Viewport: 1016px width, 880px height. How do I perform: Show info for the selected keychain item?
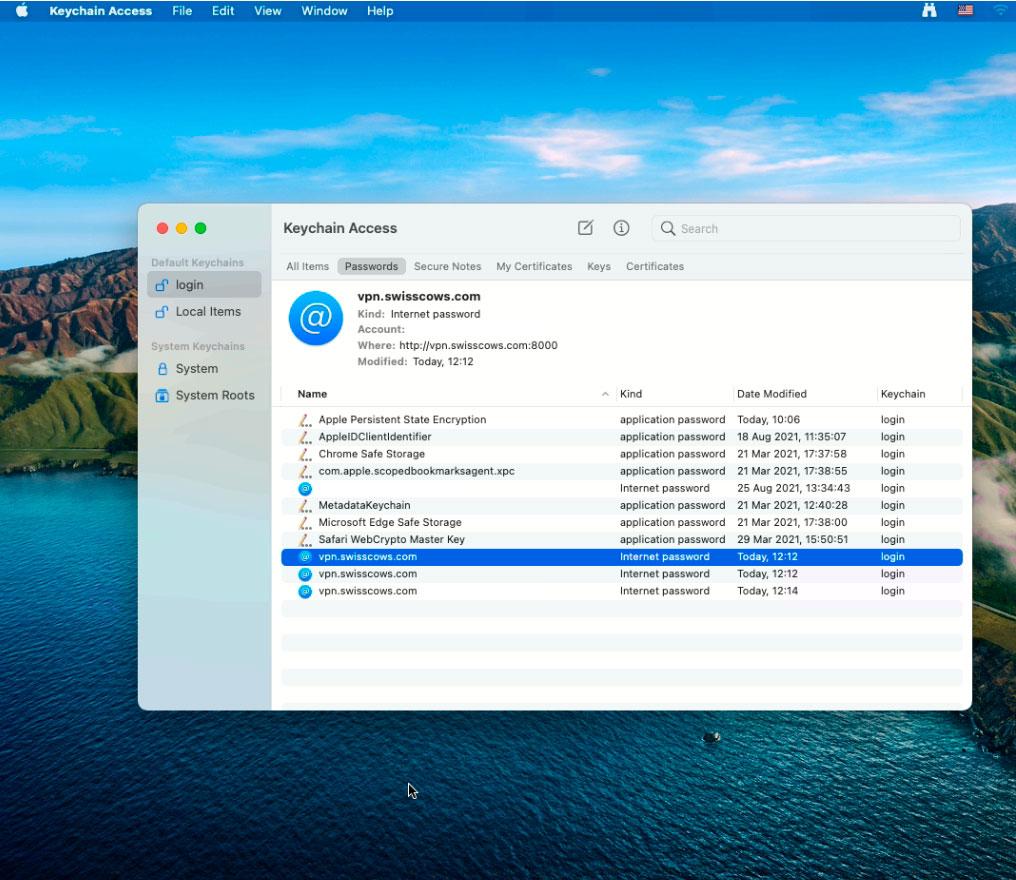point(621,228)
